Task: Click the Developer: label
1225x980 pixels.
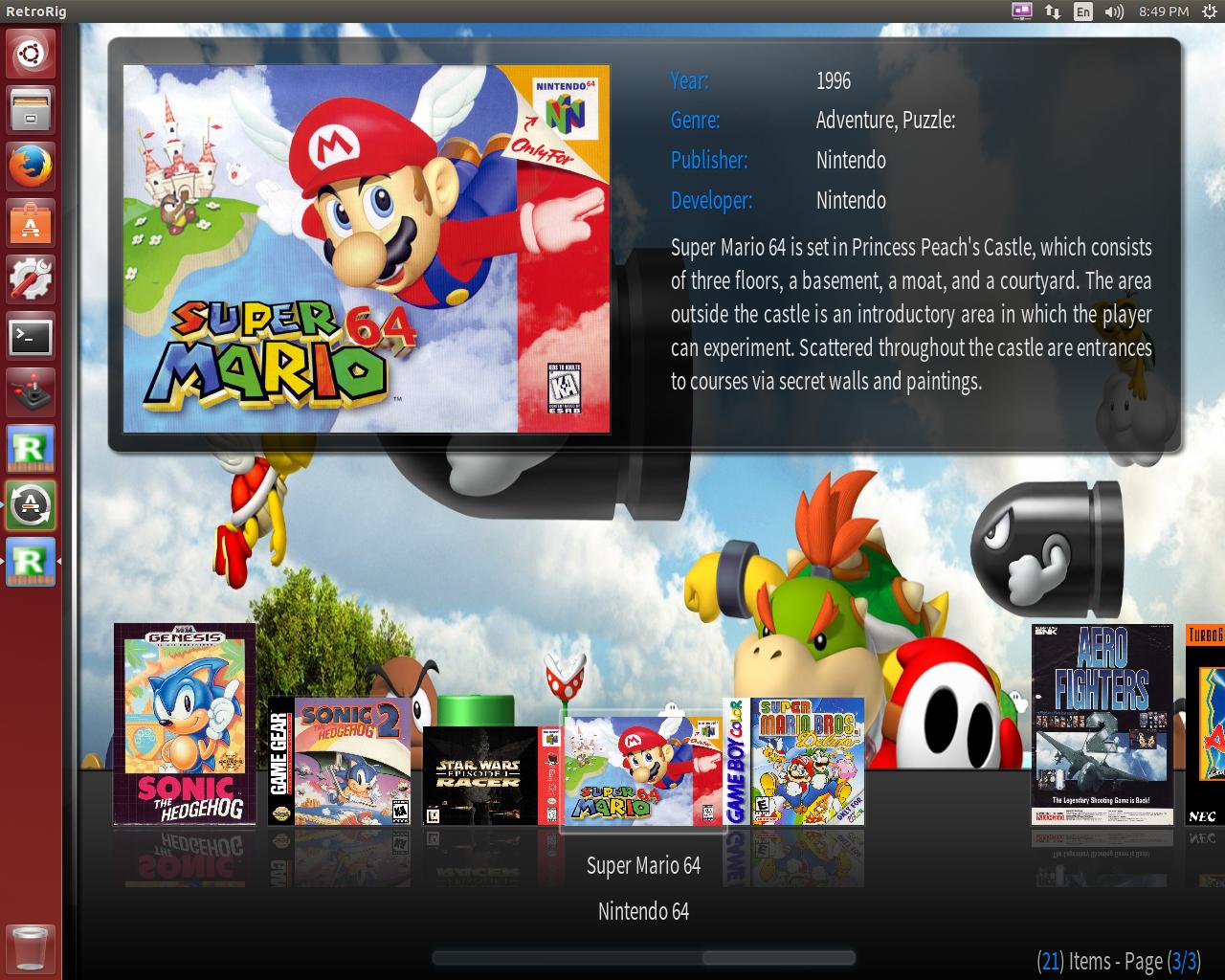Action: pos(712,200)
